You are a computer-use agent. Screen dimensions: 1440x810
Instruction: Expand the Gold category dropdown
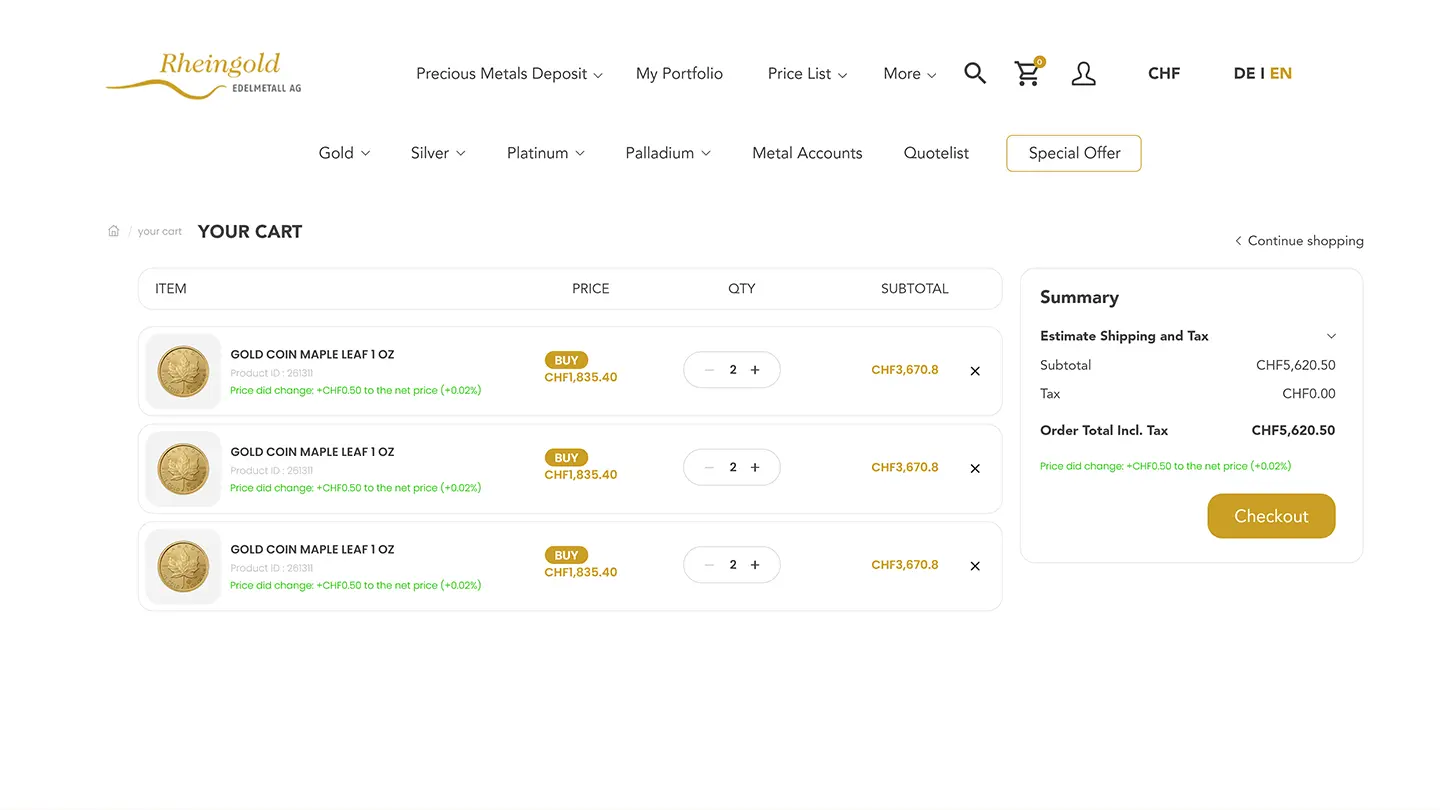click(x=344, y=153)
